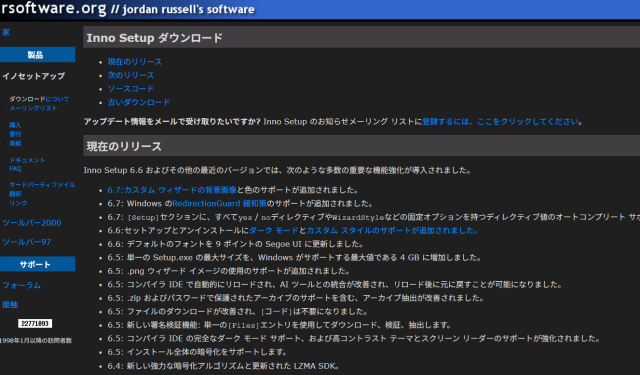This screenshot has width=640, height=375.
Task: Click the 6.6: デフォルトのフォント Segoe UI bullet text
Action: click(x=235, y=244)
